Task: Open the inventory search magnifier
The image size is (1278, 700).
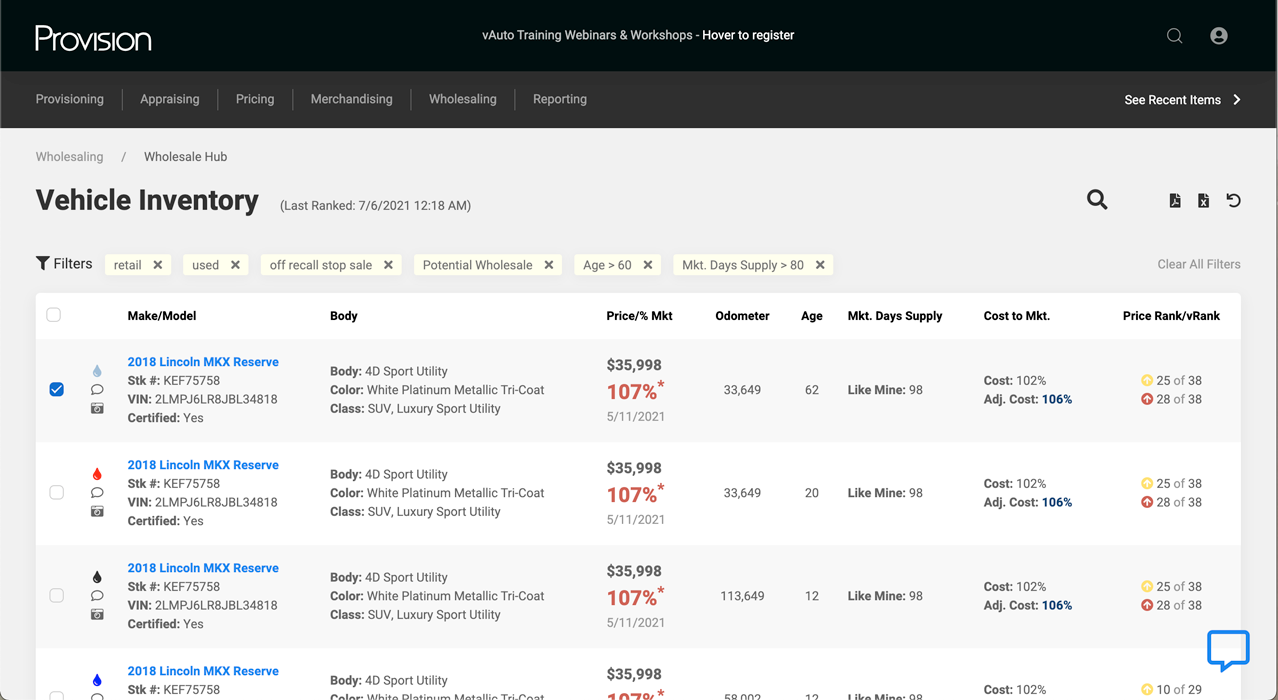Action: pyautogui.click(x=1097, y=200)
